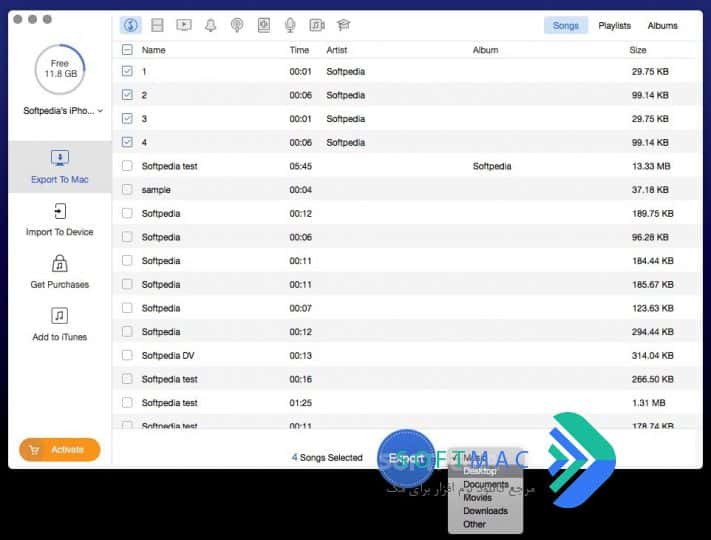This screenshot has height=540, width=711.
Task: Check the 05:45 Softpedia test checkbox
Action: click(x=127, y=166)
